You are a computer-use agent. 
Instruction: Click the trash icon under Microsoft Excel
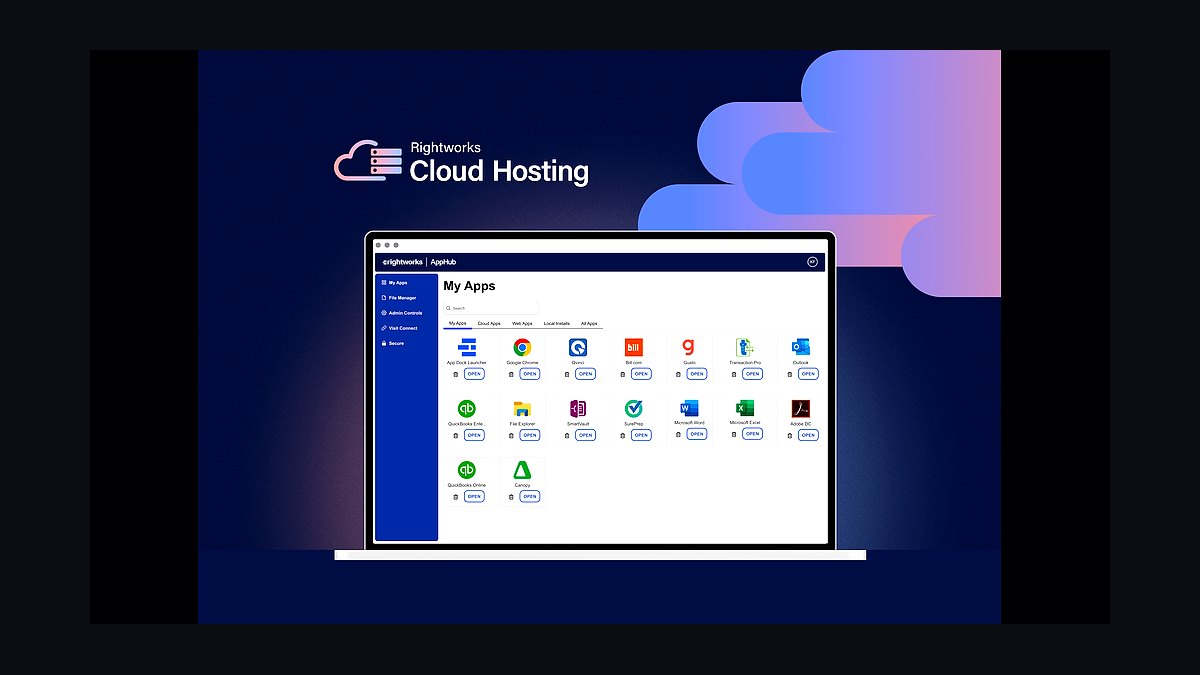[x=734, y=434]
